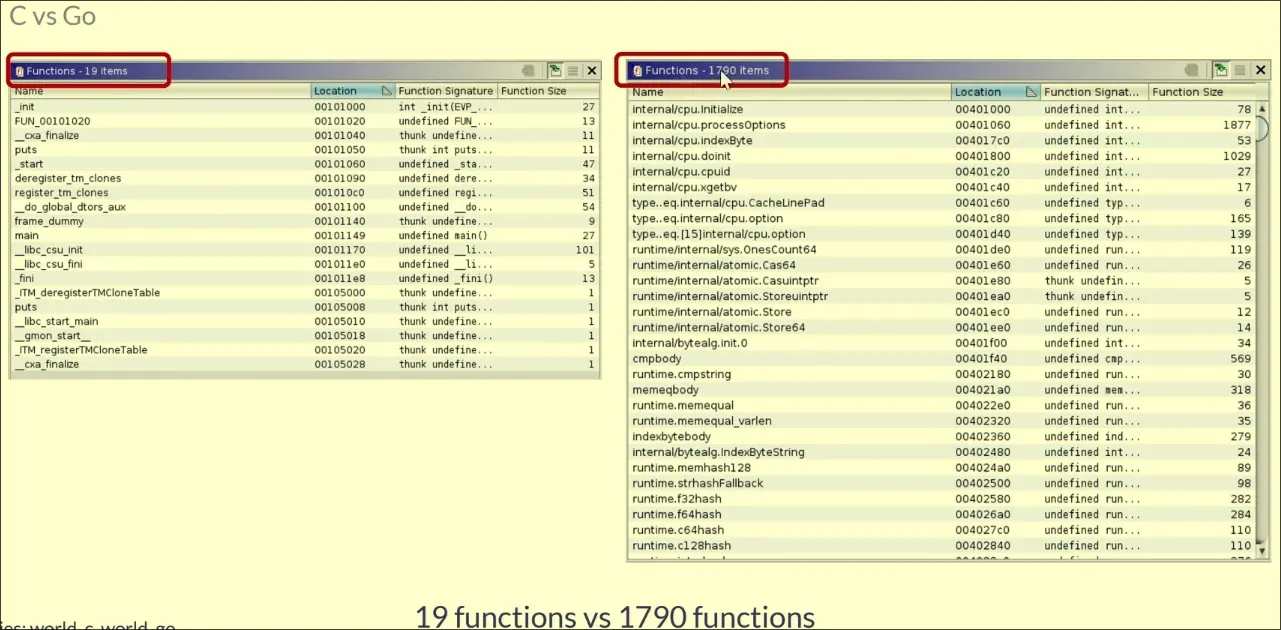This screenshot has height=630, width=1281.
Task: Click the Function Signature header in the 19 items table
Action: [445, 91]
